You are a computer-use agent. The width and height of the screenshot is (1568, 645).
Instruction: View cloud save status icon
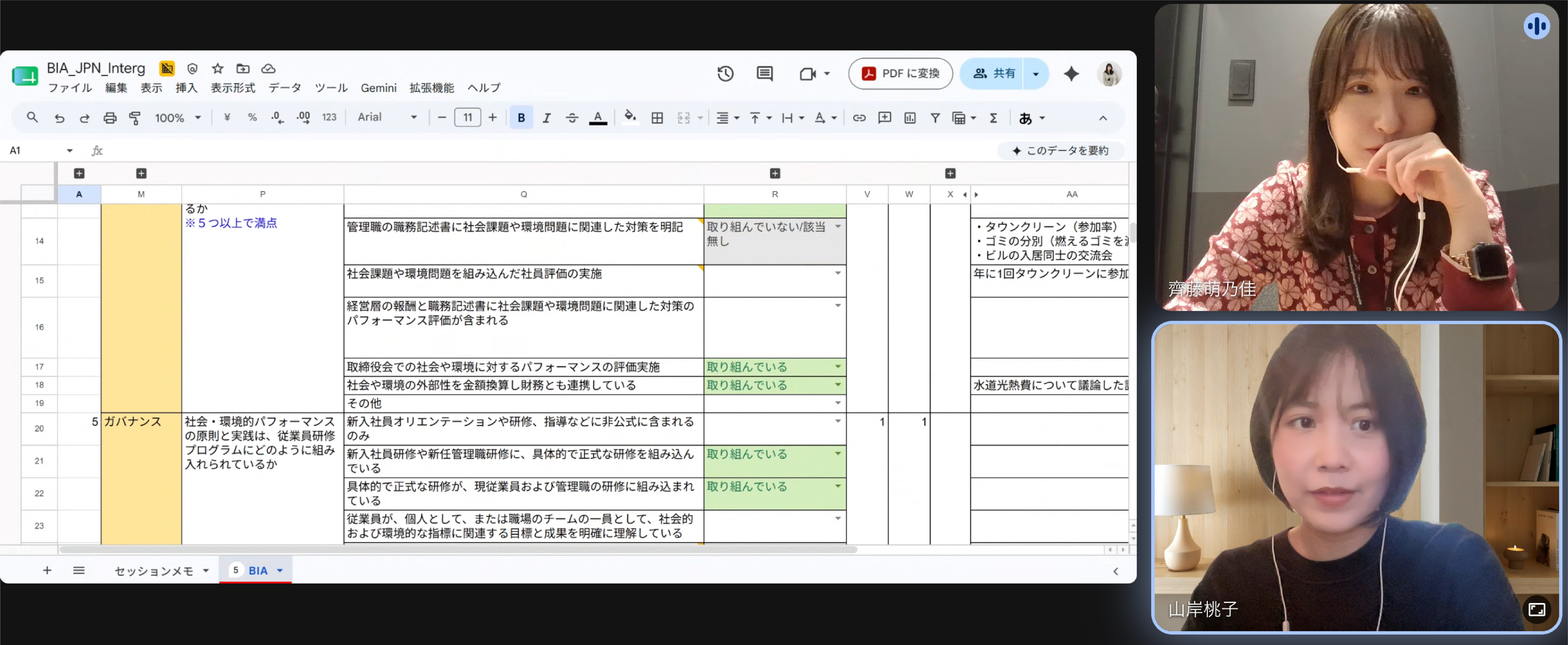[x=268, y=69]
